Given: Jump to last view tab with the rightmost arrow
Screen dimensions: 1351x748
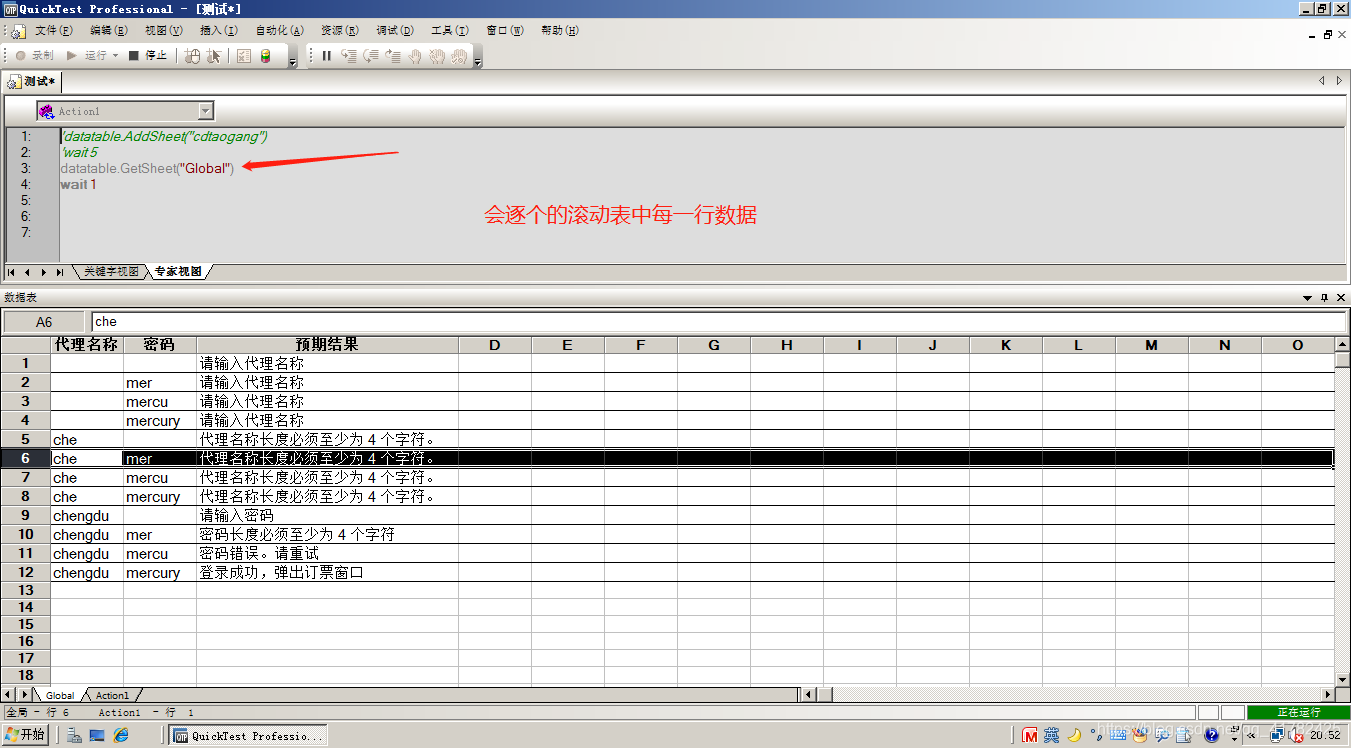Looking at the screenshot, I should point(60,272).
